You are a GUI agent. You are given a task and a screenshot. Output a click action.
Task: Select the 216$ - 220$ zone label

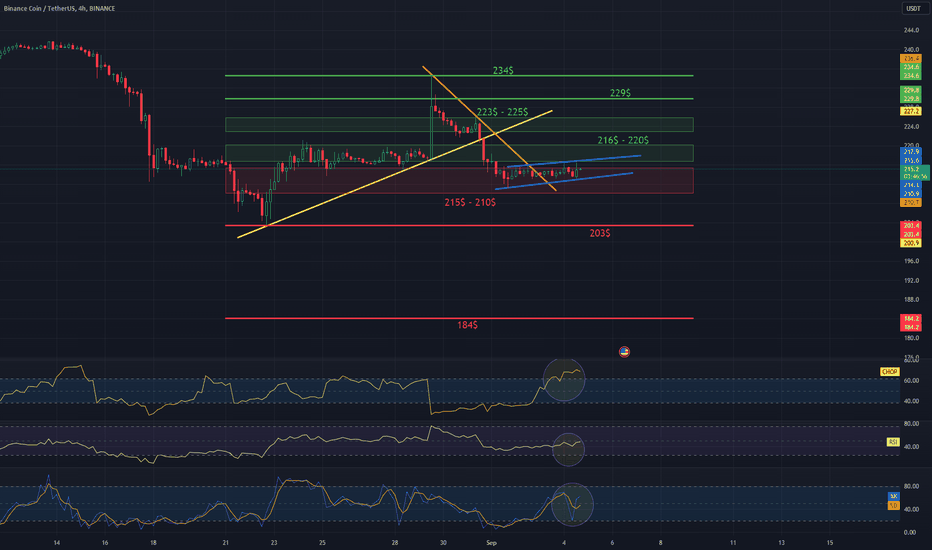(623, 140)
